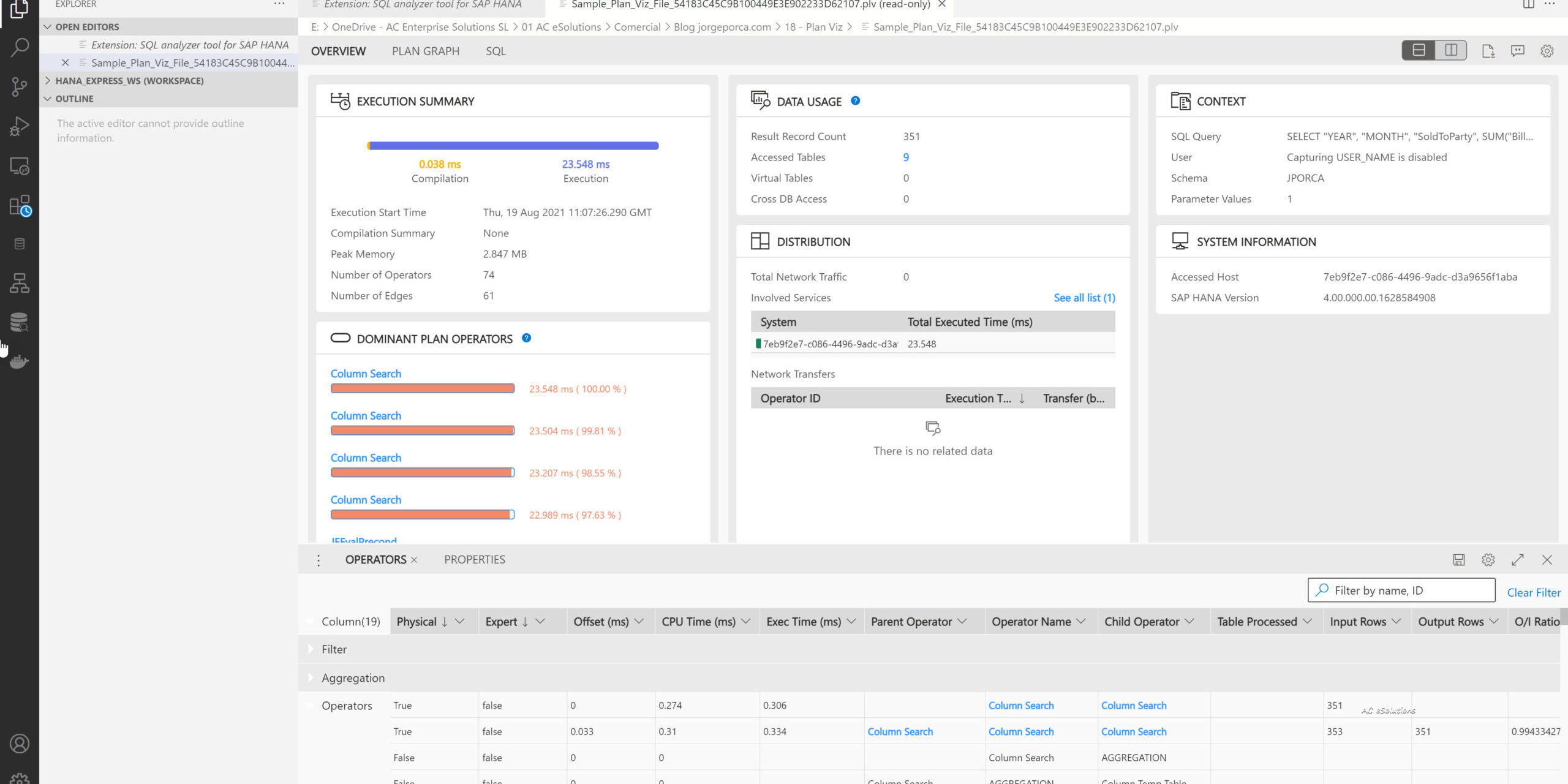Open Run and Debug view

pos(20,126)
